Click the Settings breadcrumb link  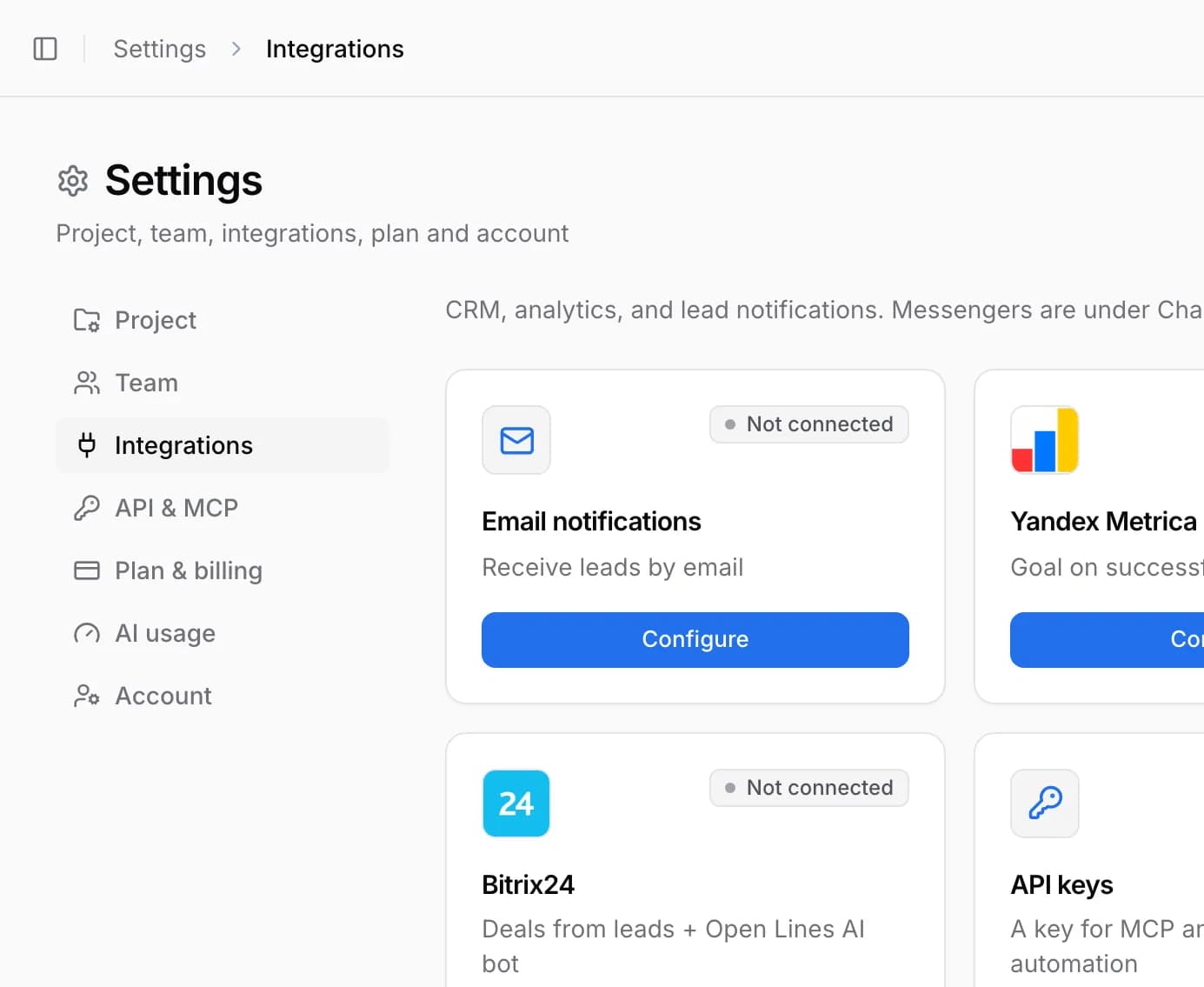160,49
